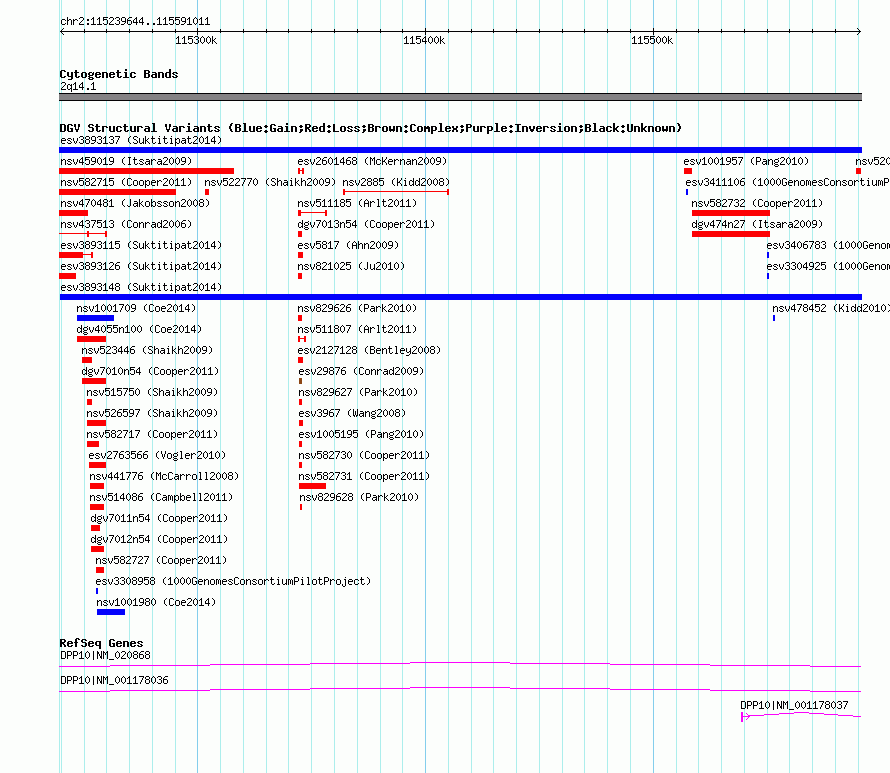Click the DGV Structural Variants track title
The height and width of the screenshot is (773, 890).
click(371, 128)
